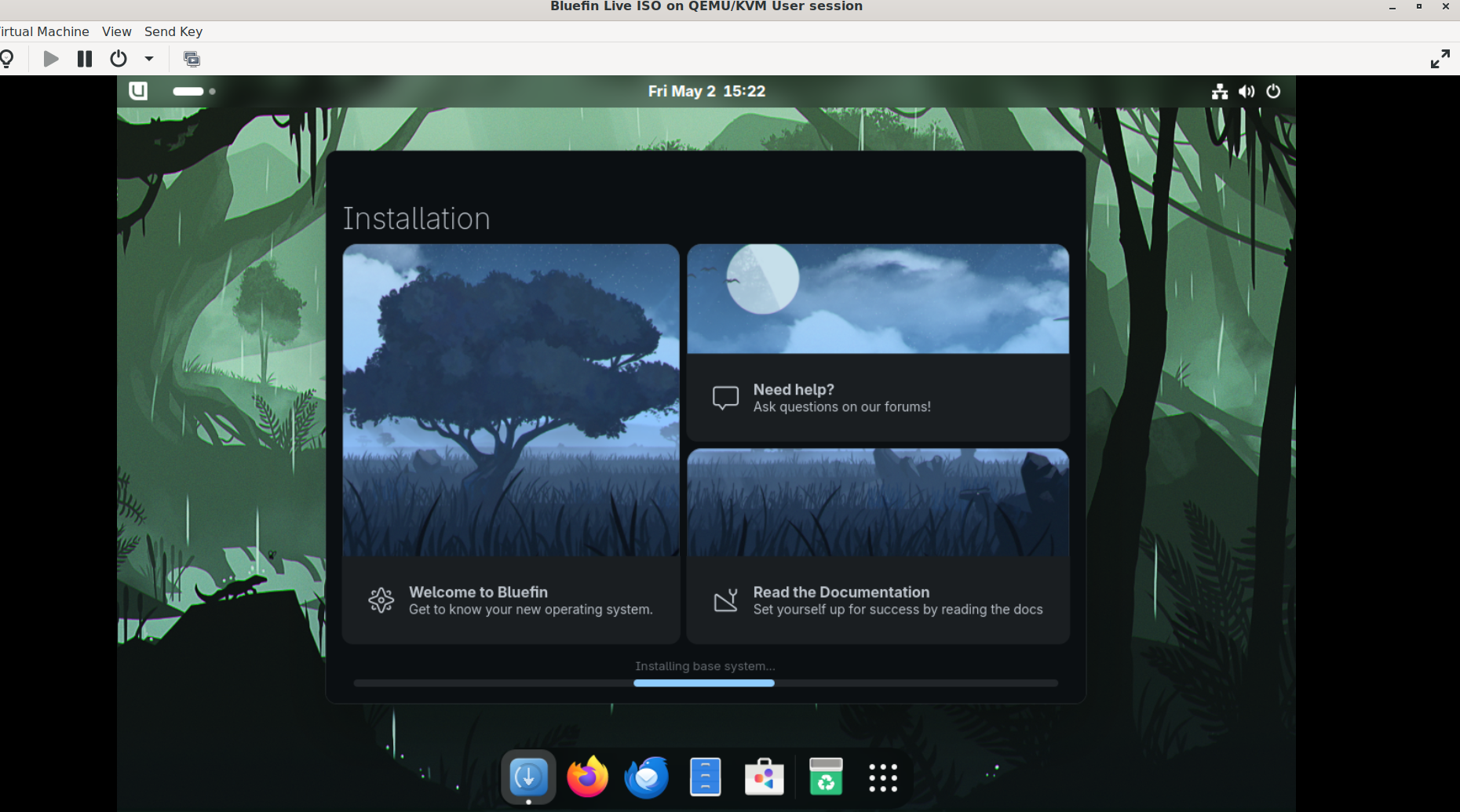The width and height of the screenshot is (1460, 812).
Task: Click the Welcome to Bluefin flower icon
Action: tap(381, 600)
